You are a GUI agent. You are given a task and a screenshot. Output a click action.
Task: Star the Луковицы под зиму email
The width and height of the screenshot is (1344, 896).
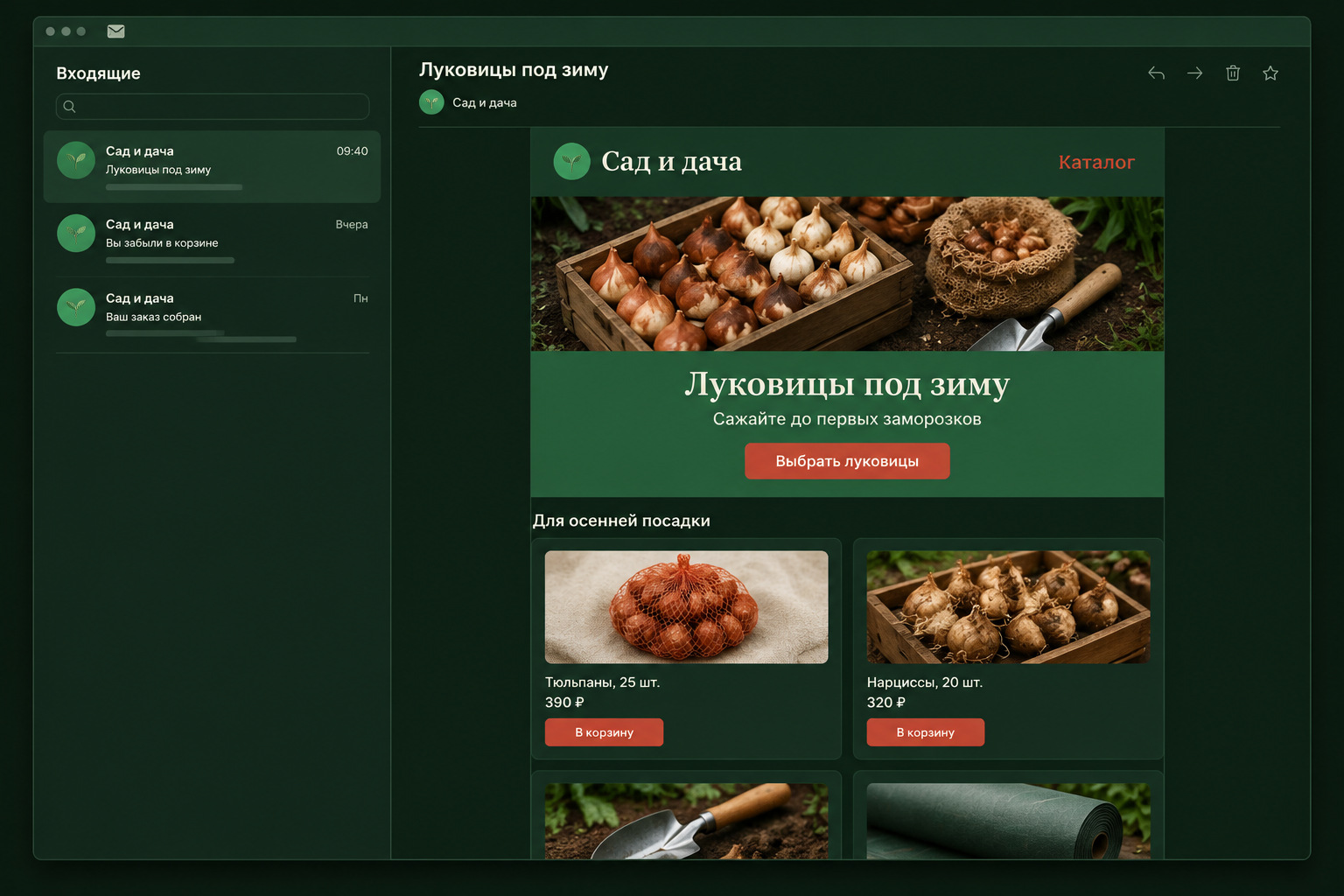coord(1270,73)
